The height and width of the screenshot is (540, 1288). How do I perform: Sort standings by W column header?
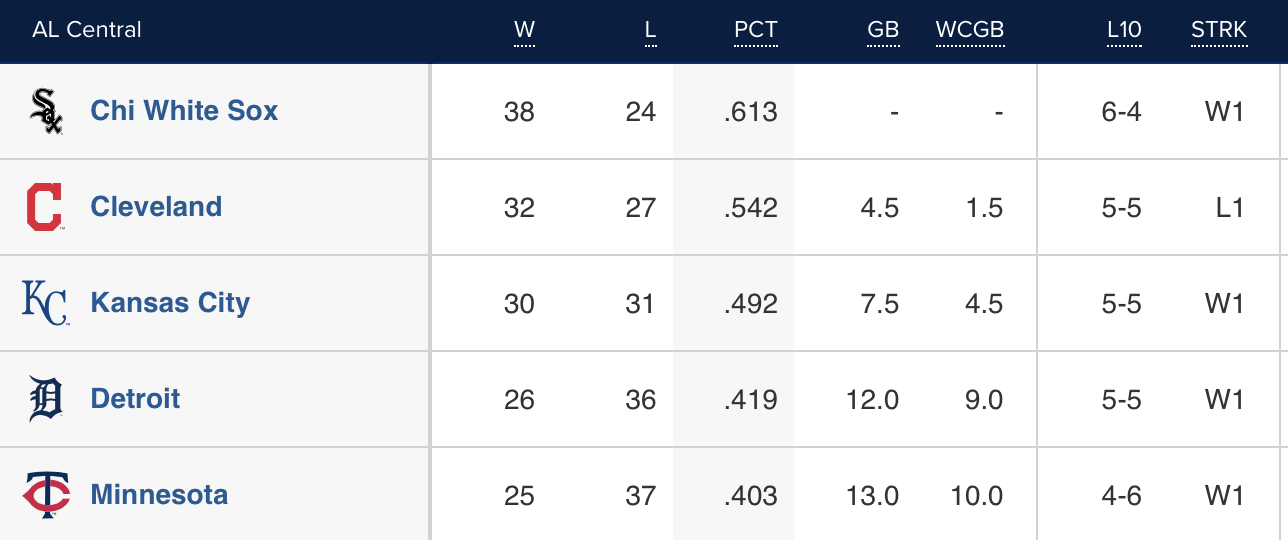pos(524,30)
